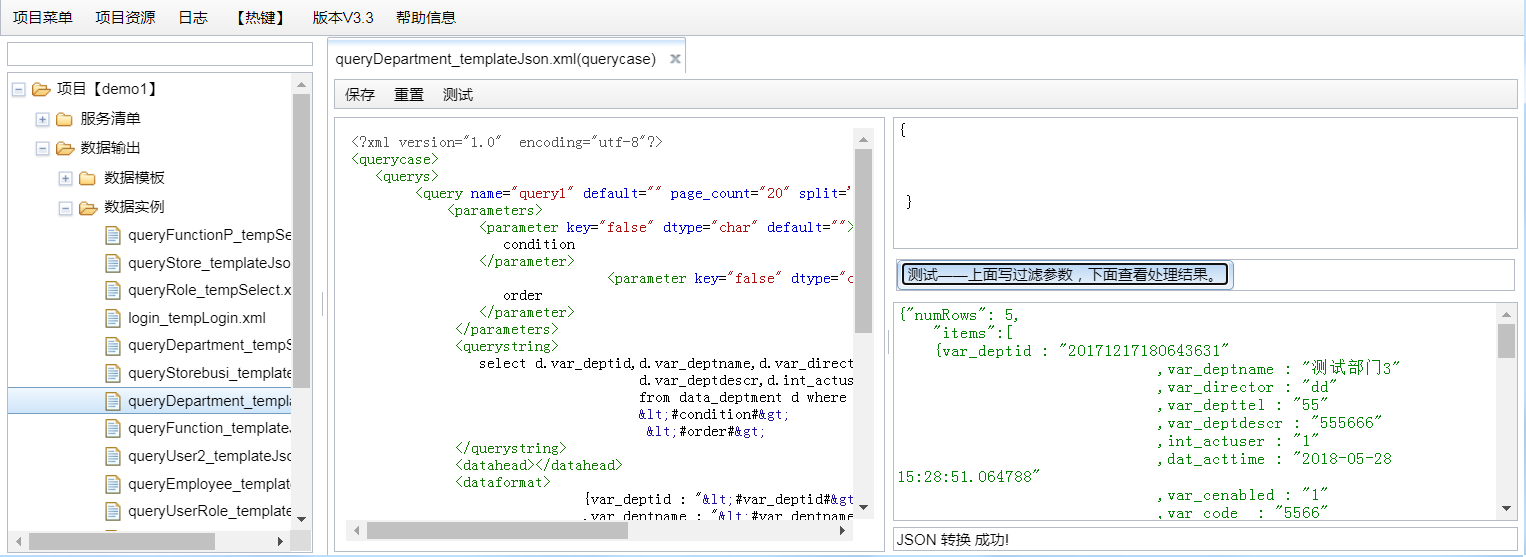
Task: Select the 数据输出 tree item
Action: point(110,148)
